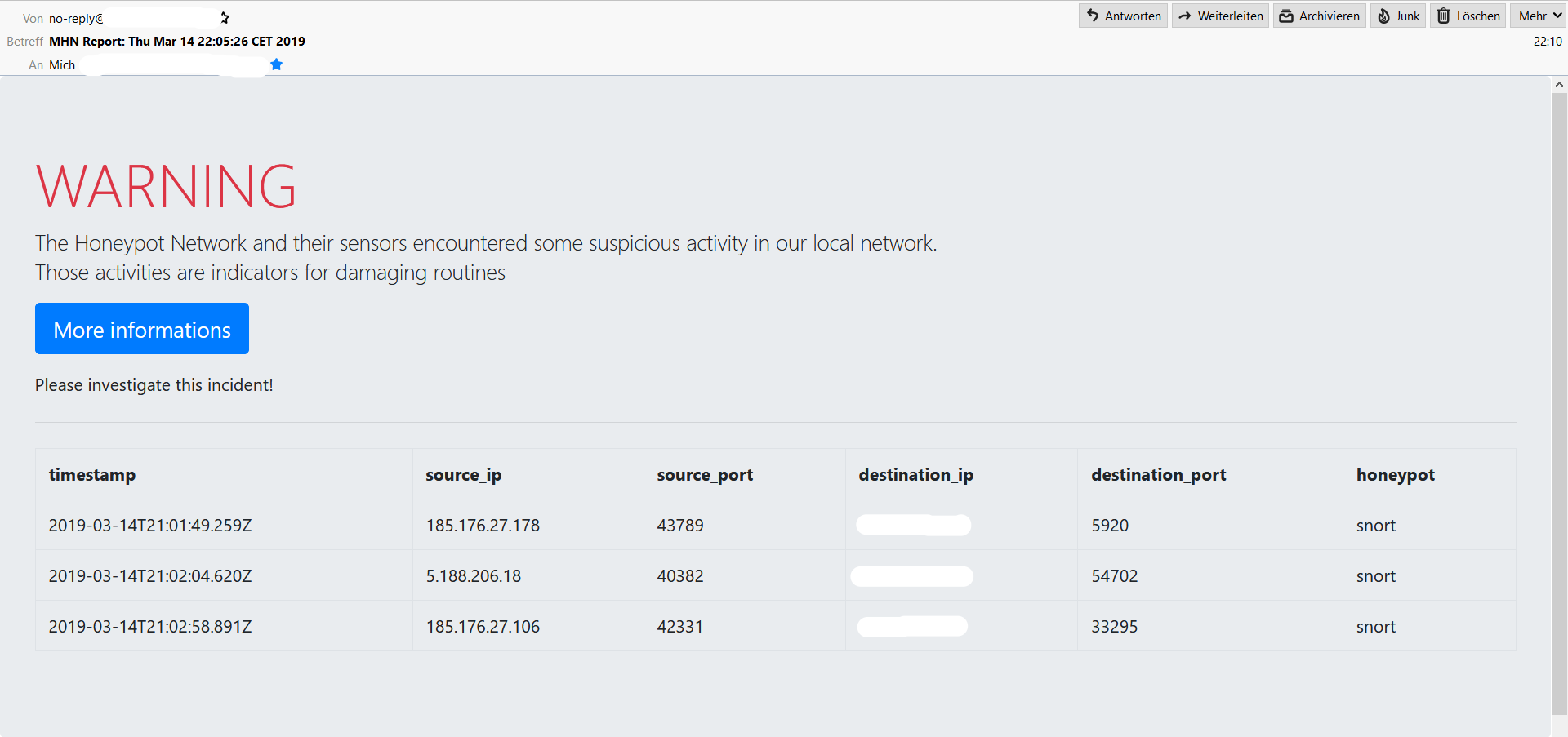1568x737 pixels.
Task: Click source IP 185.176.27.178
Action: tap(483, 526)
